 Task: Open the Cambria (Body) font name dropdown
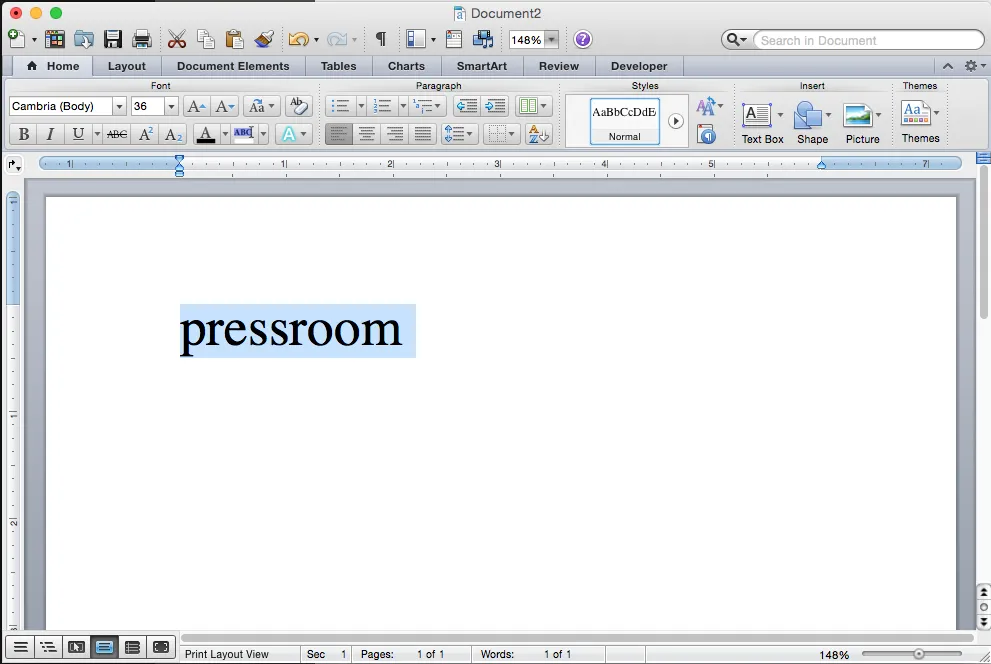pos(119,106)
